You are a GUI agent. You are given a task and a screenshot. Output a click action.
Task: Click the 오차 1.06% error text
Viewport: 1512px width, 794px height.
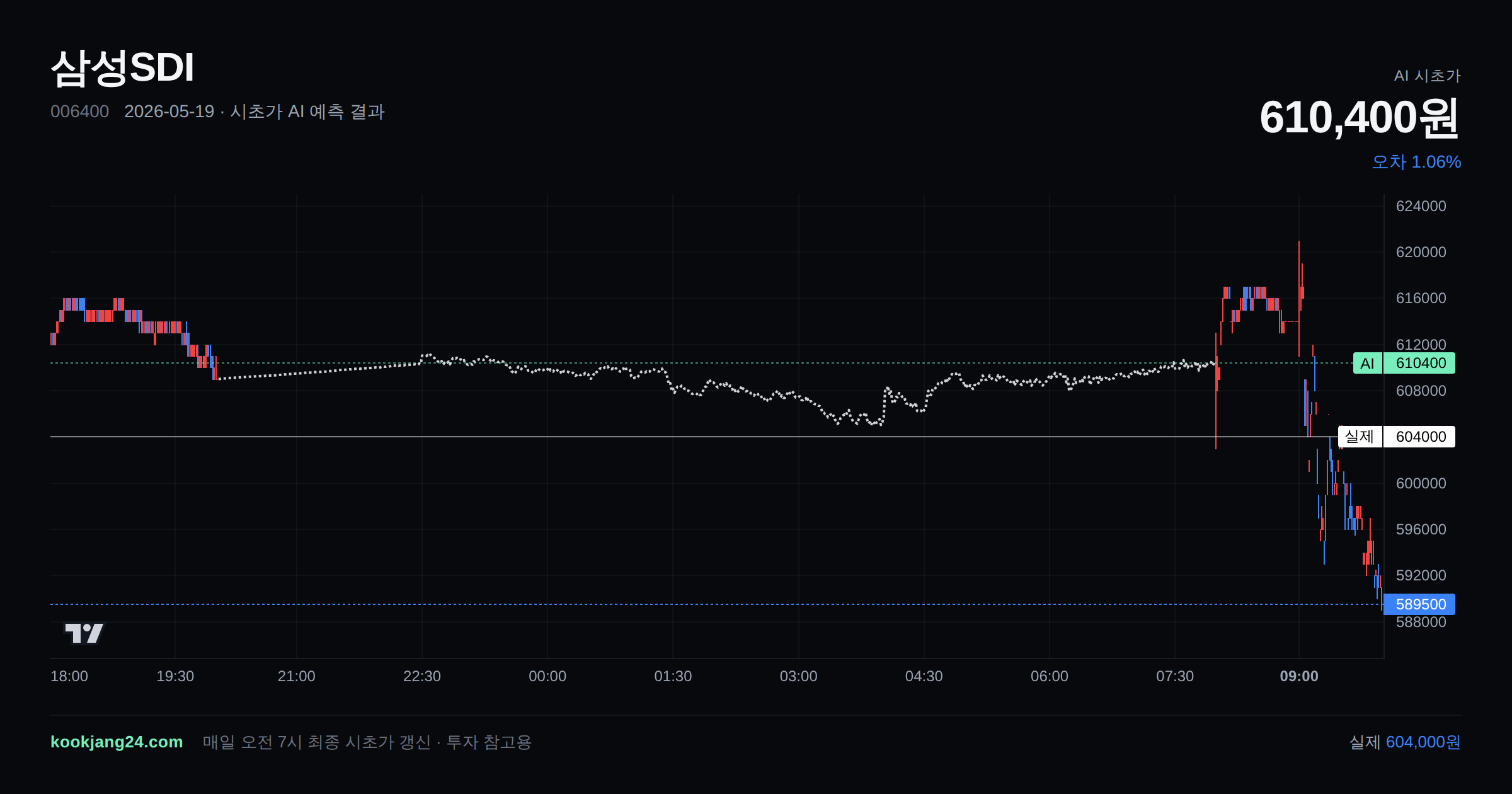pos(1416,162)
